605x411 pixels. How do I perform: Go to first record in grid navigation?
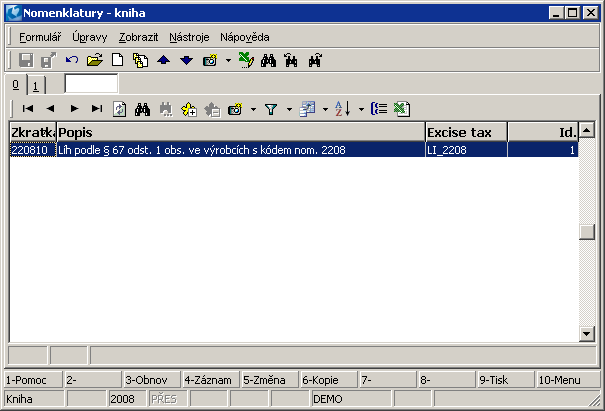tap(28, 109)
